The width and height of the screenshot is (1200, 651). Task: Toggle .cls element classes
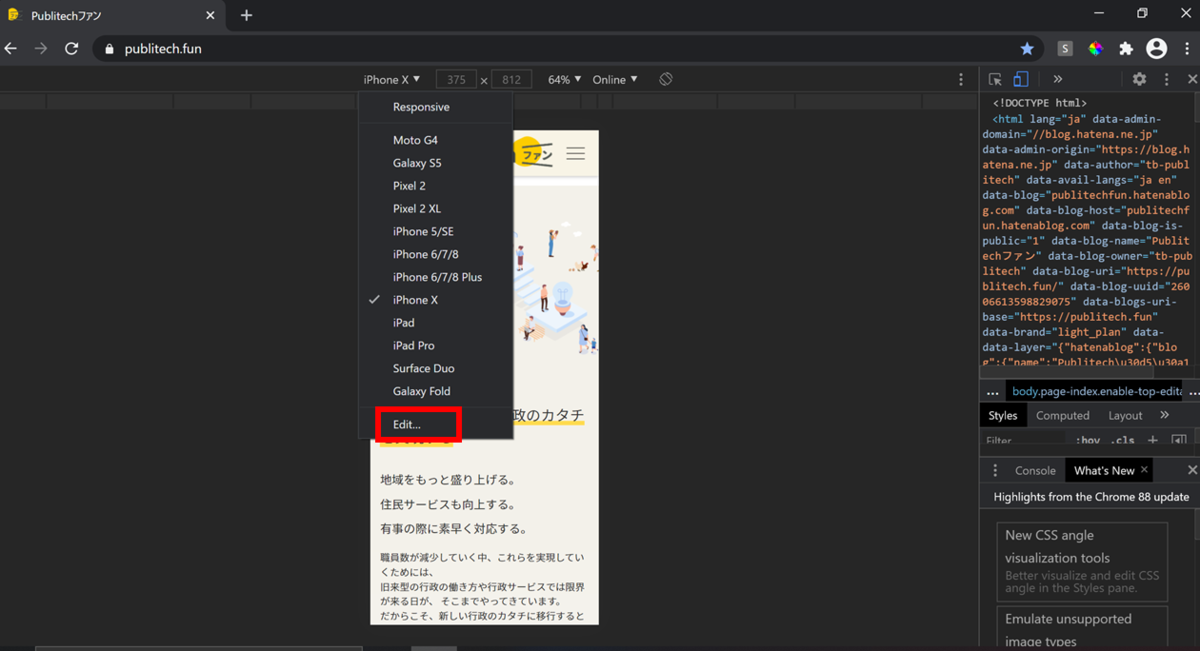coord(1123,440)
